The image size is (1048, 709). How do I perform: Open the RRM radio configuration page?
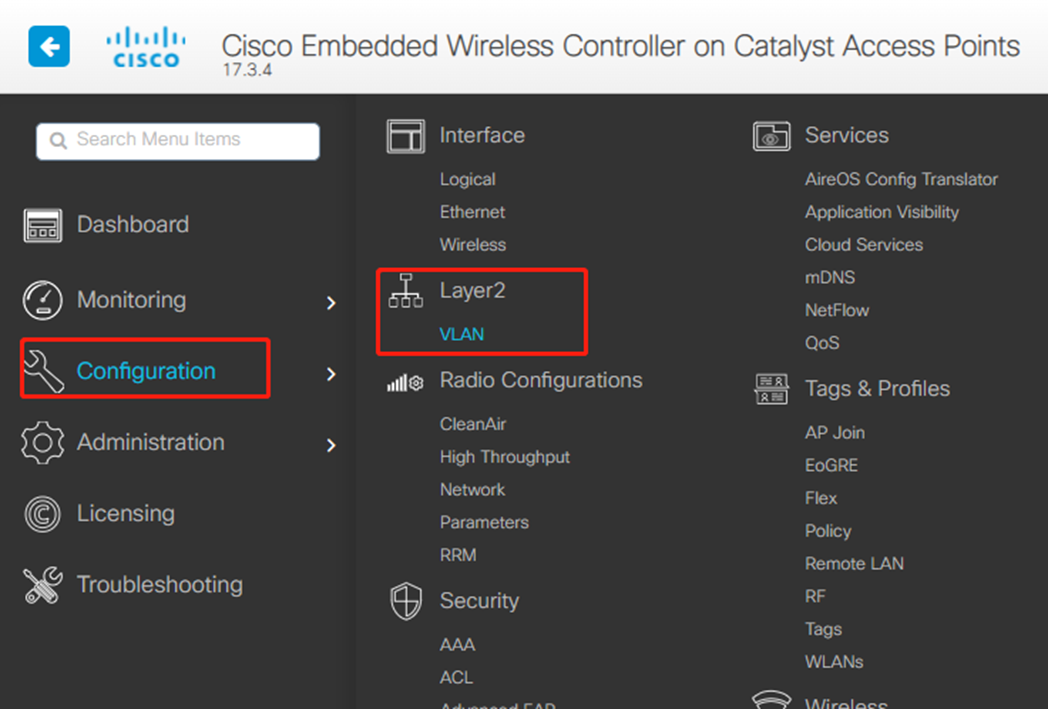point(458,555)
